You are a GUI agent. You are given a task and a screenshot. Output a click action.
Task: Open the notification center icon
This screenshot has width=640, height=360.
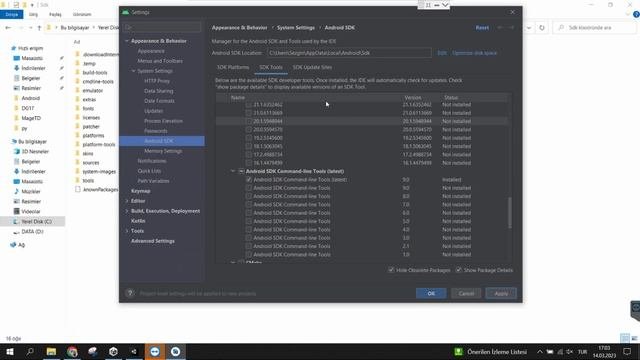(627, 351)
